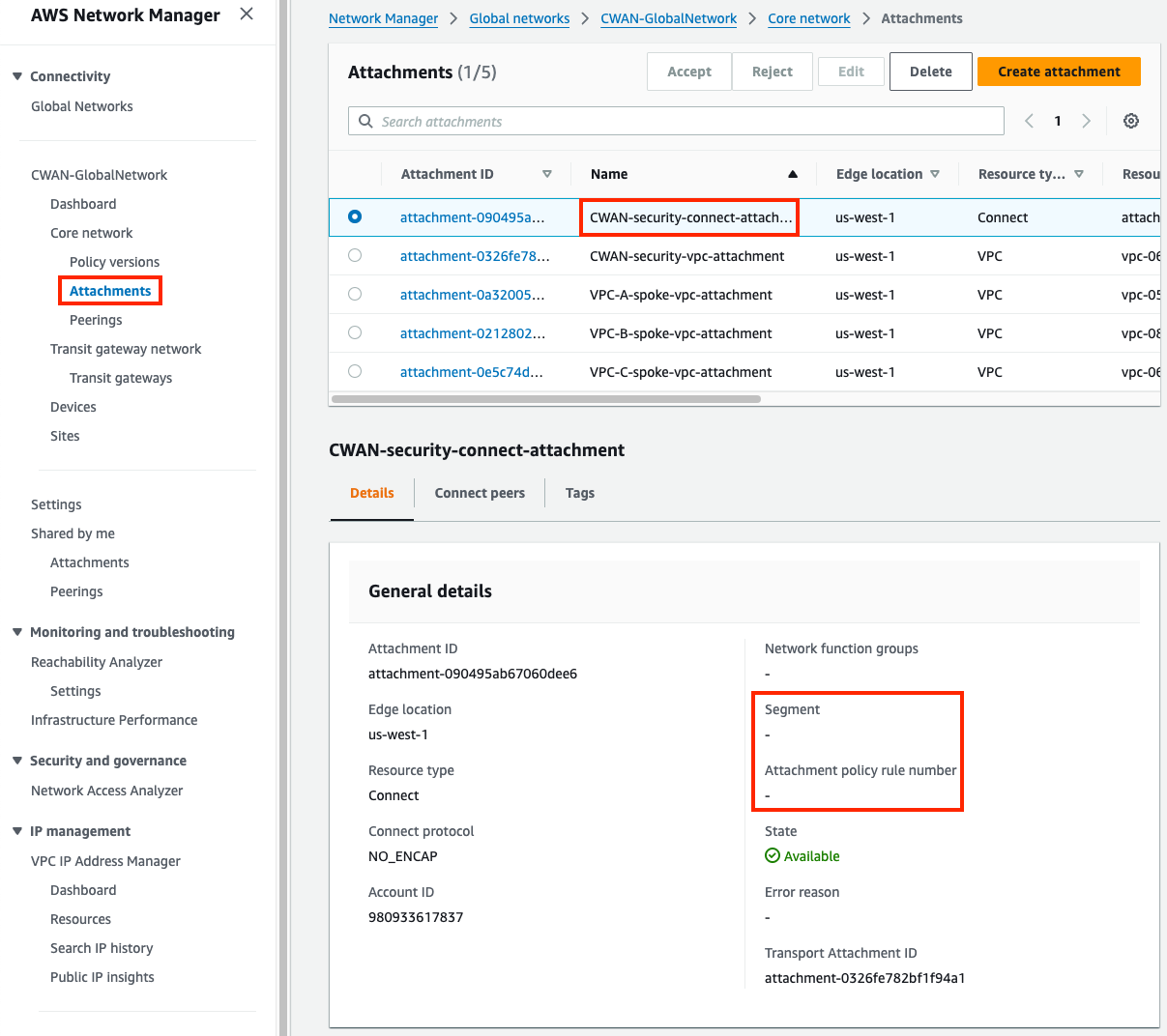Screen dimensions: 1167x1036
Task: Open Network Manager breadcrumb link
Action: tap(383, 18)
